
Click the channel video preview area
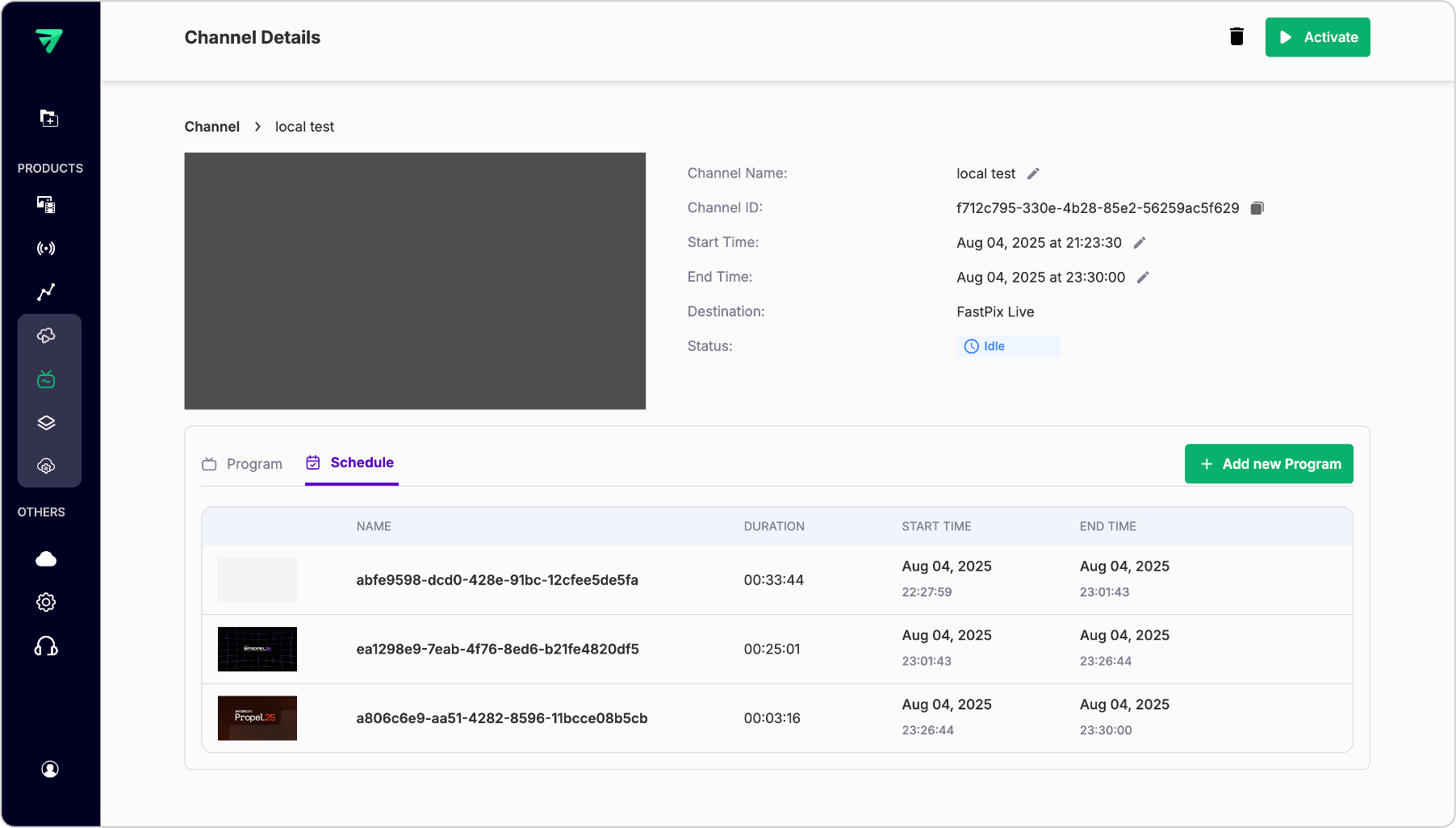[x=415, y=281]
